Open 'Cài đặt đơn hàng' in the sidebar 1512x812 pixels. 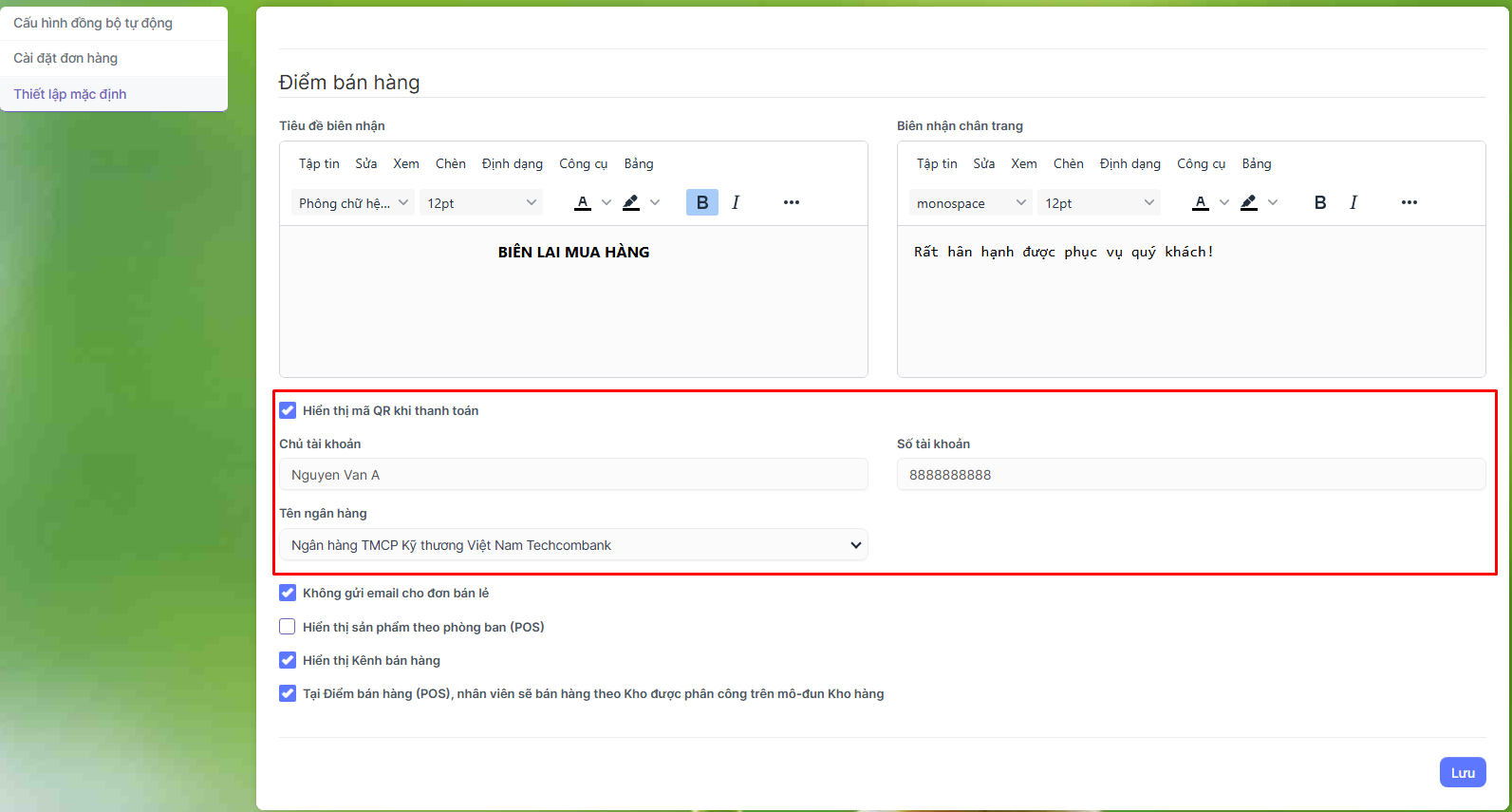[65, 58]
